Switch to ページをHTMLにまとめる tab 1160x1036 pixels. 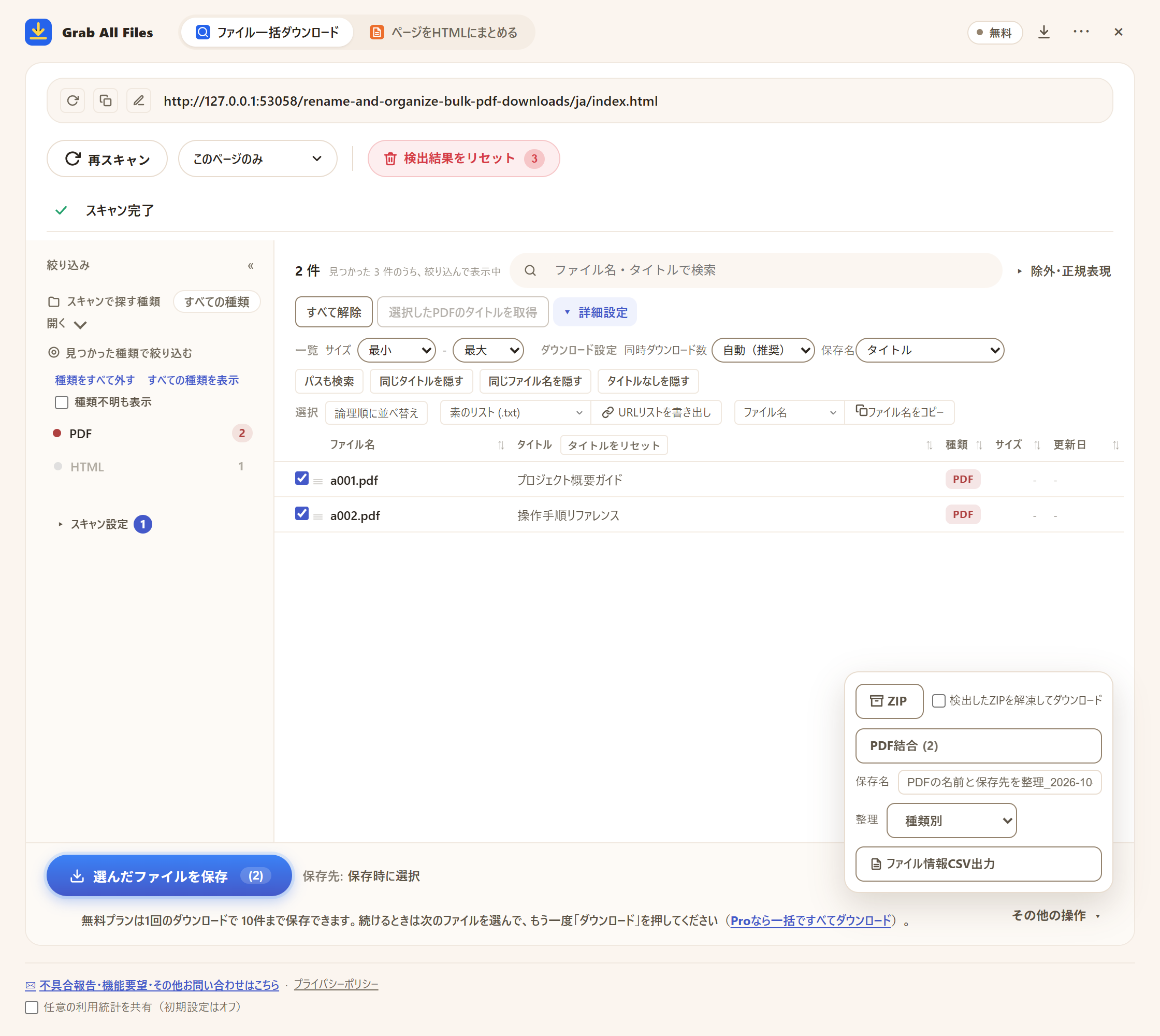[443, 33]
